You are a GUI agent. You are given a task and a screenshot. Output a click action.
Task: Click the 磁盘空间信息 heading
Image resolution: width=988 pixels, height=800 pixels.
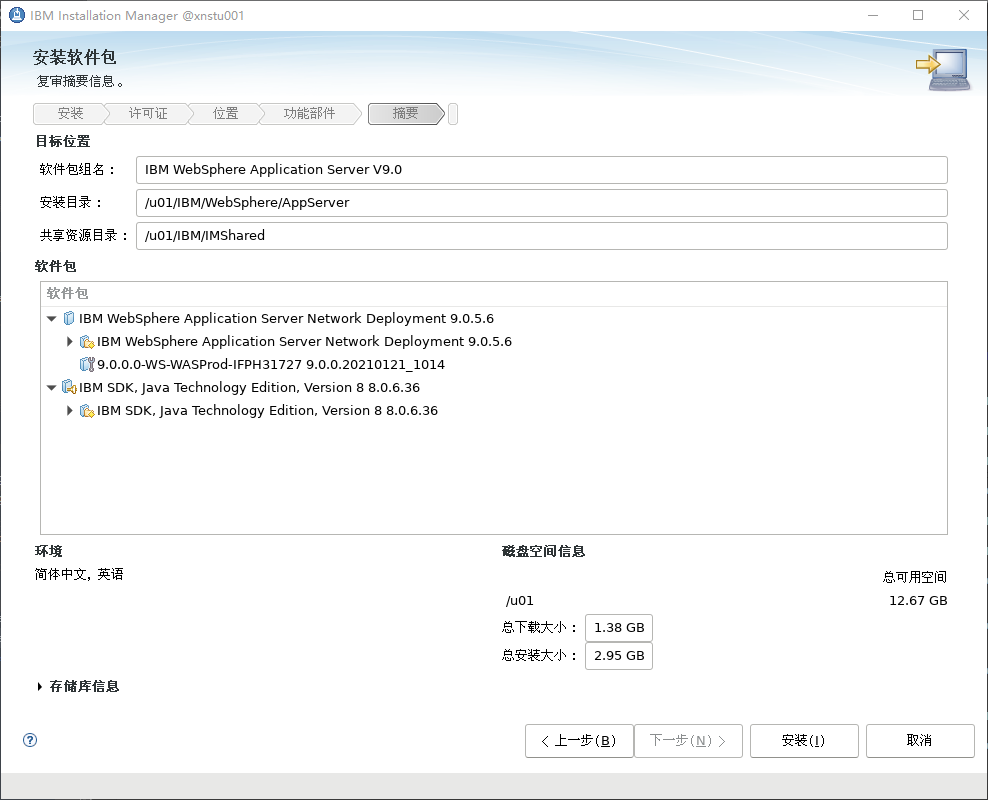point(544,552)
